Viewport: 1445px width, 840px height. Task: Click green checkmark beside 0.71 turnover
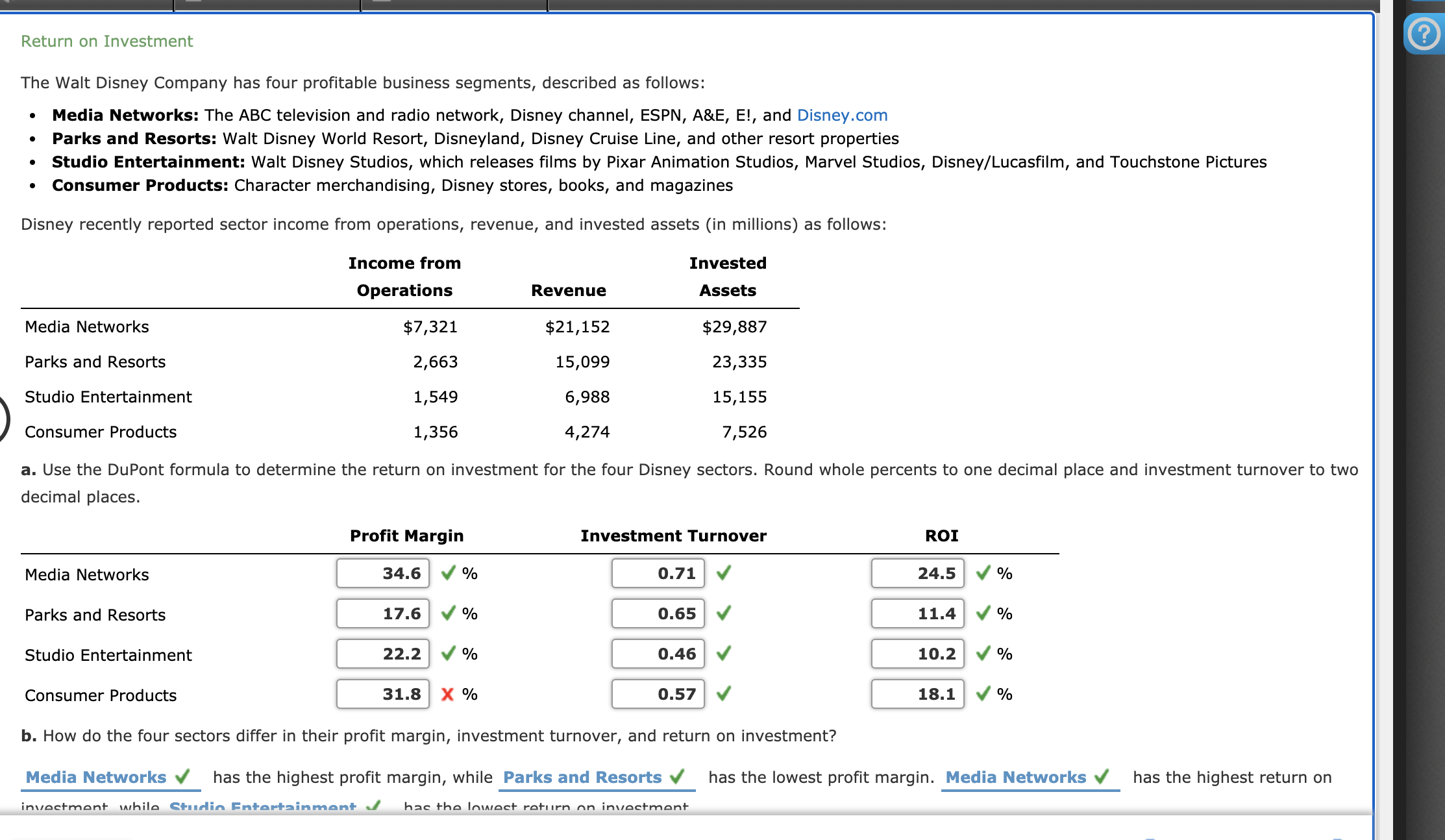[724, 573]
